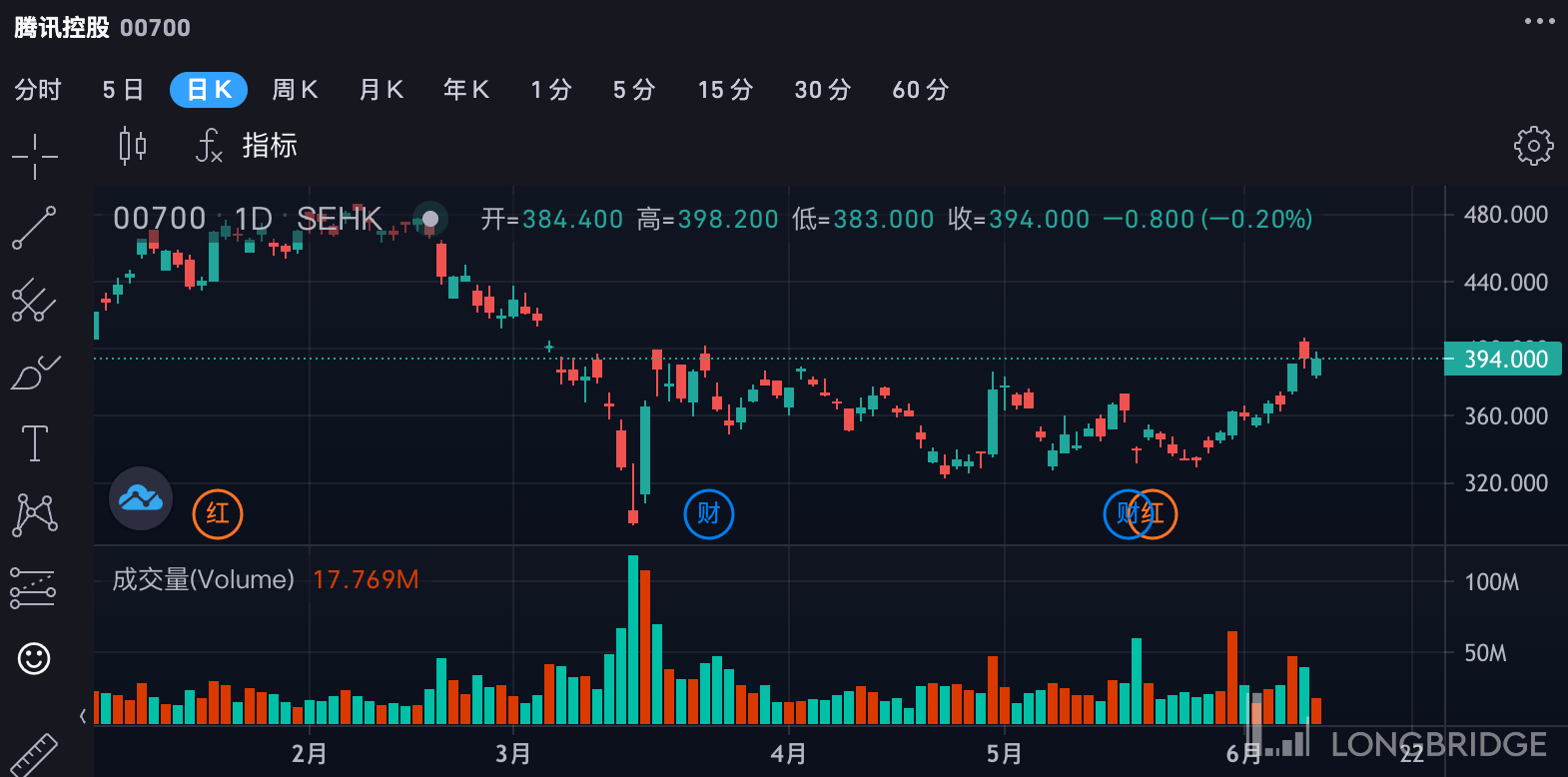Switch to the 周K weekly tab

click(295, 90)
